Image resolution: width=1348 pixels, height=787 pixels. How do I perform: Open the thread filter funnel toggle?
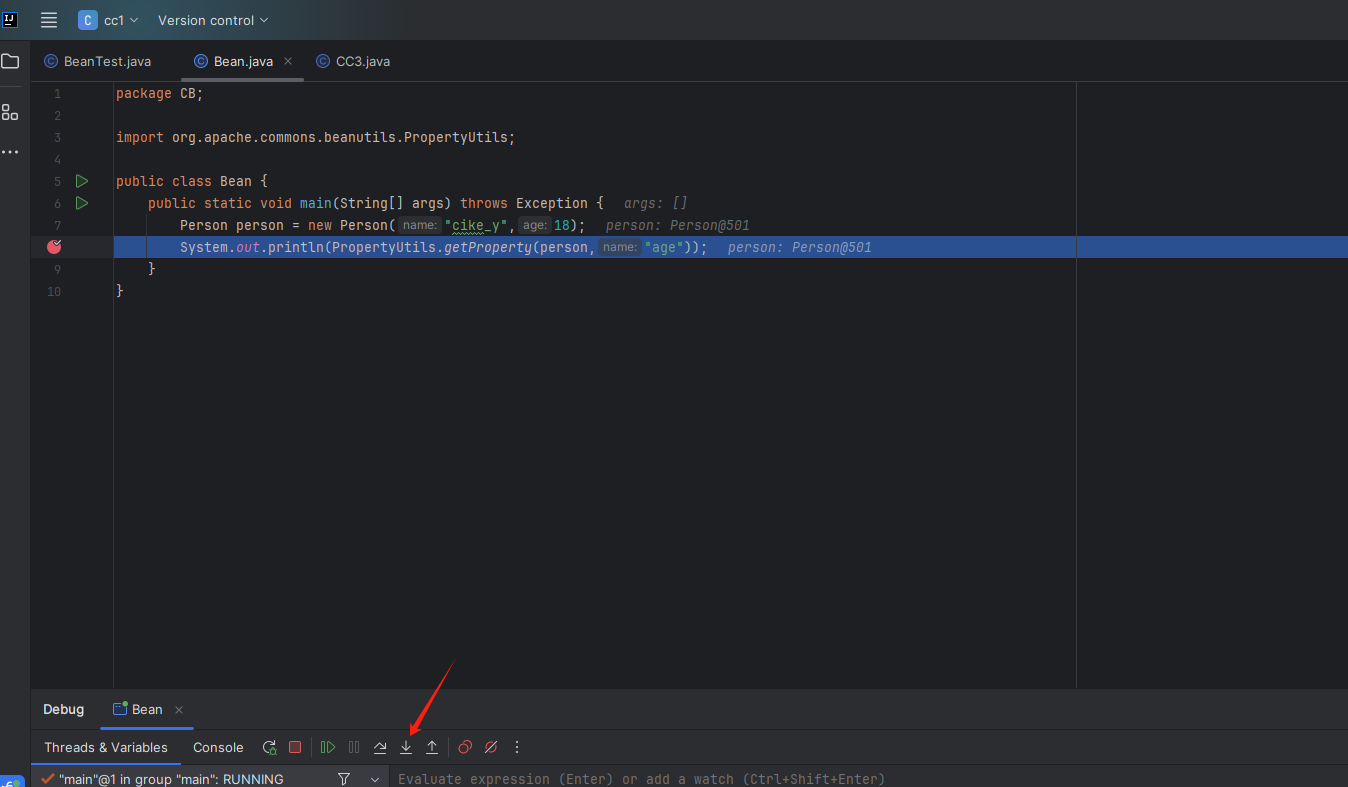coord(343,778)
